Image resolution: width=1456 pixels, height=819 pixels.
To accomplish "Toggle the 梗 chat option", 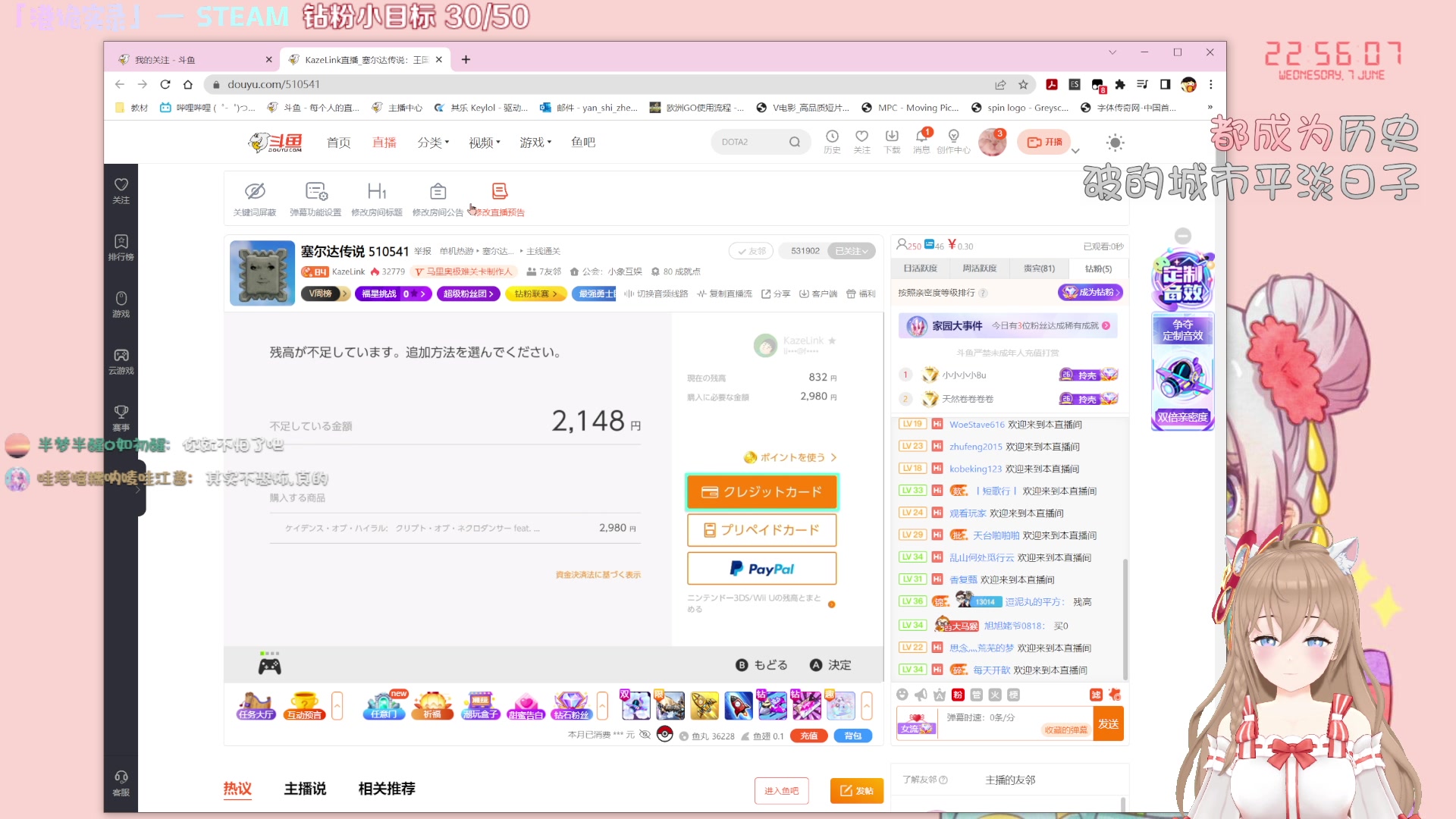I will tap(1013, 695).
